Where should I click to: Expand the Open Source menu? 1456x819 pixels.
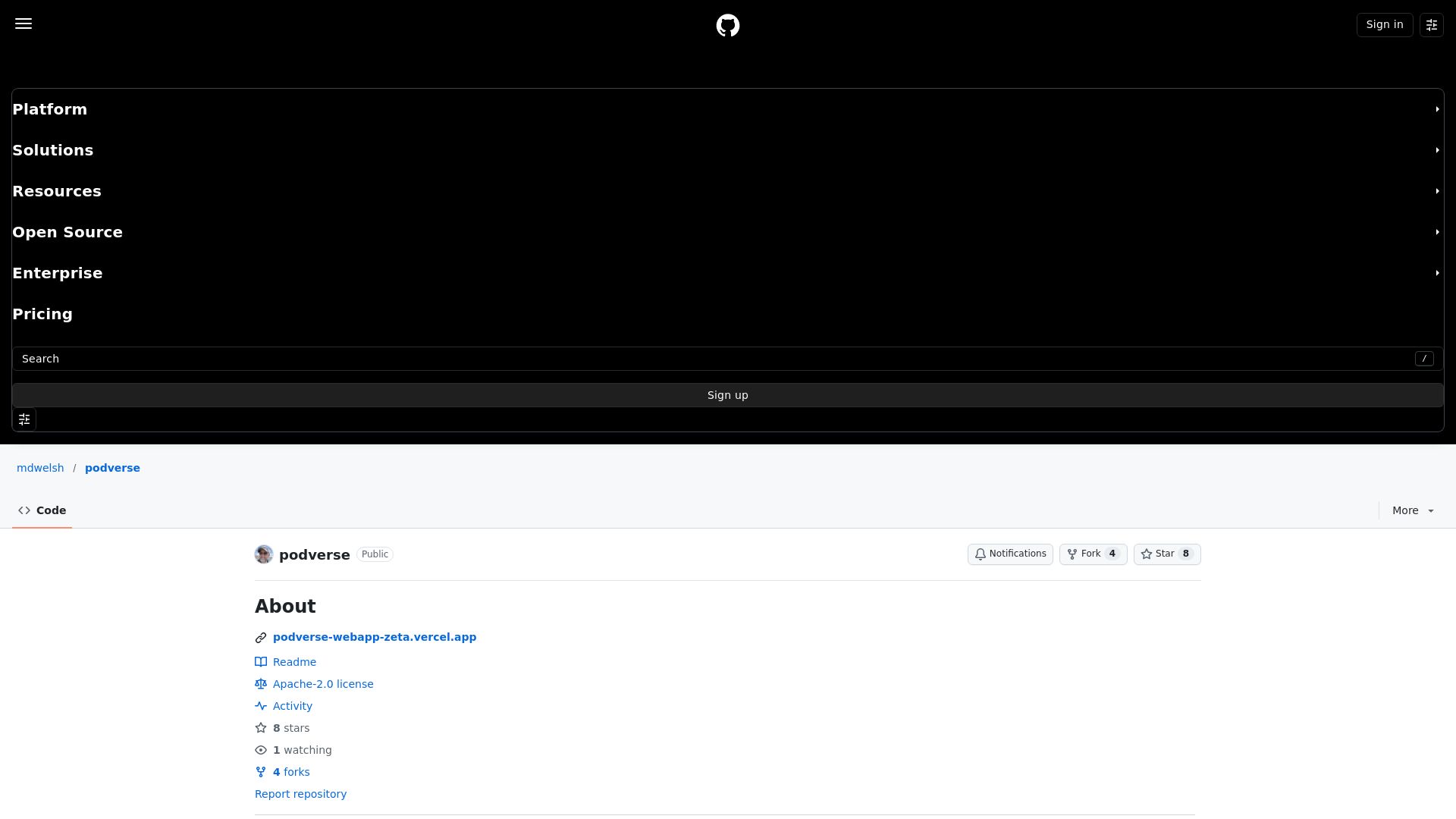point(728,232)
